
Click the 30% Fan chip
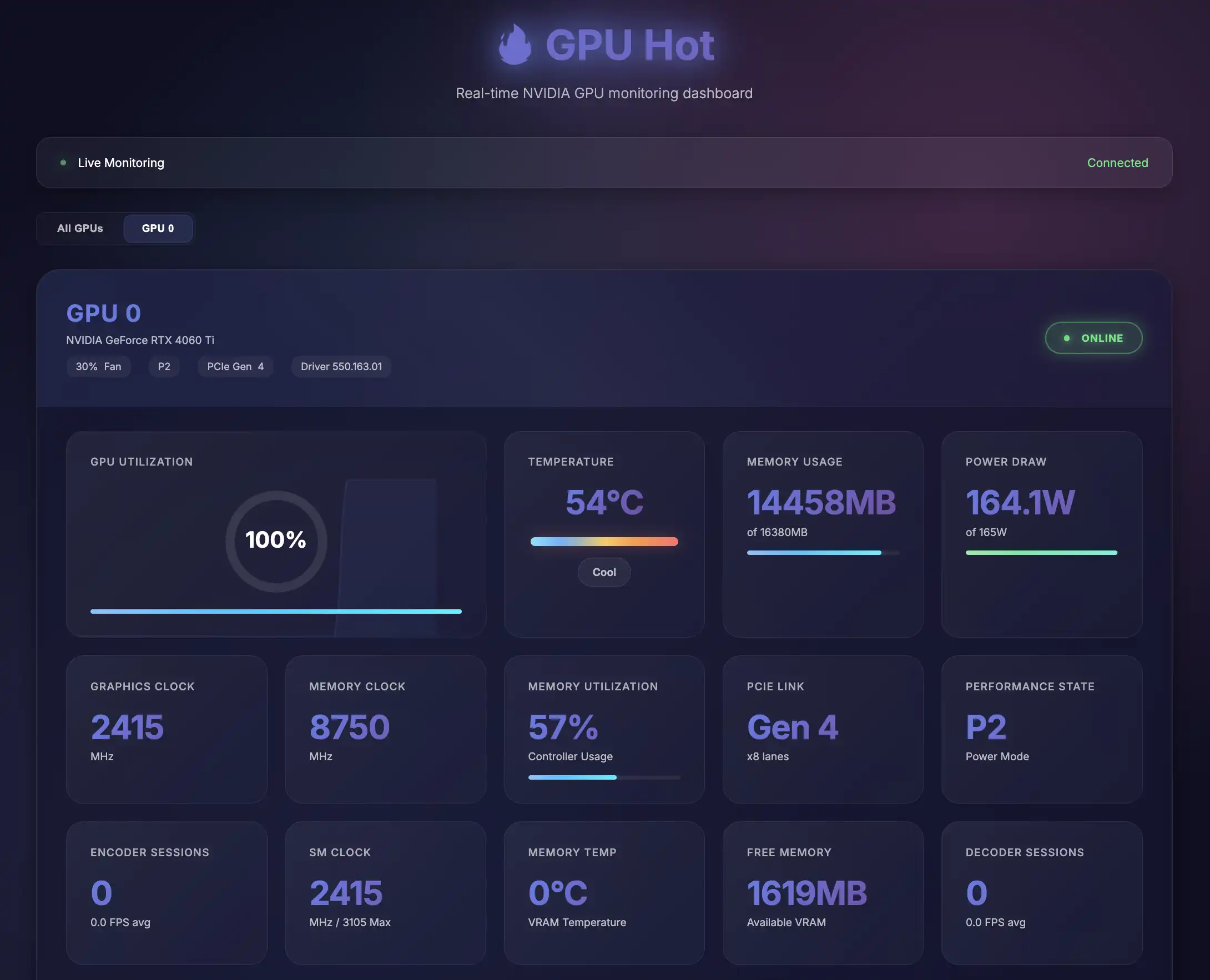98,366
